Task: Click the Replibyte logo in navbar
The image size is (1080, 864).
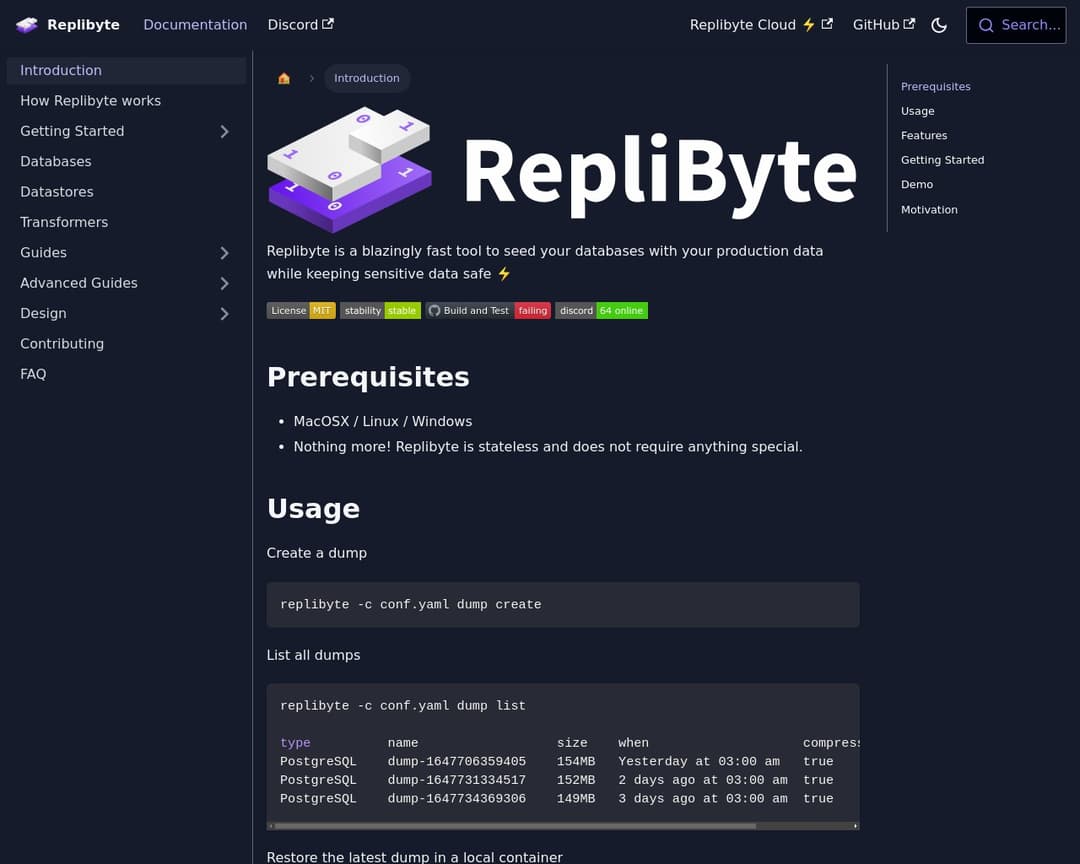Action: pyautogui.click(x=67, y=25)
